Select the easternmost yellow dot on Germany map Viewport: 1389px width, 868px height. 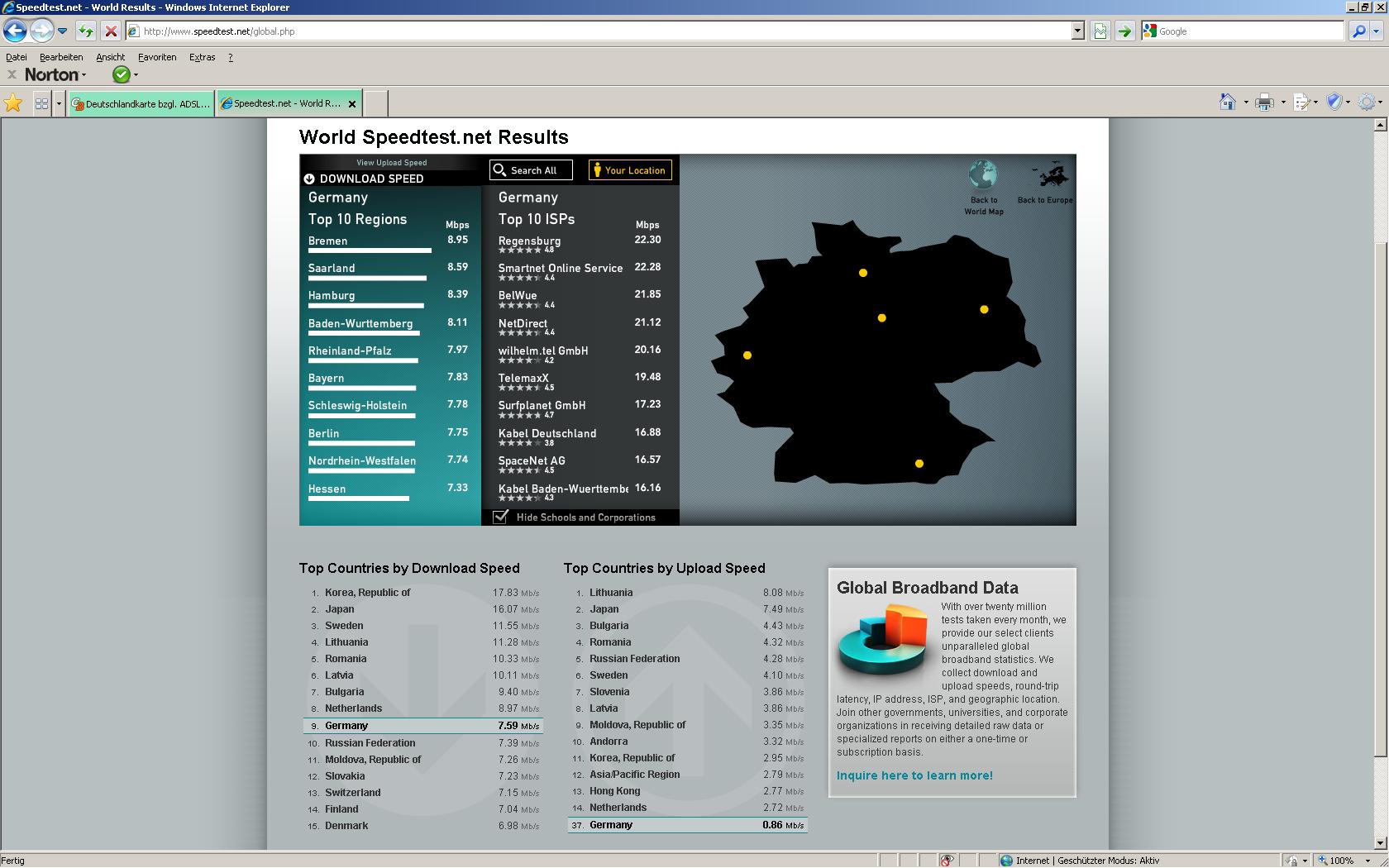coord(984,310)
